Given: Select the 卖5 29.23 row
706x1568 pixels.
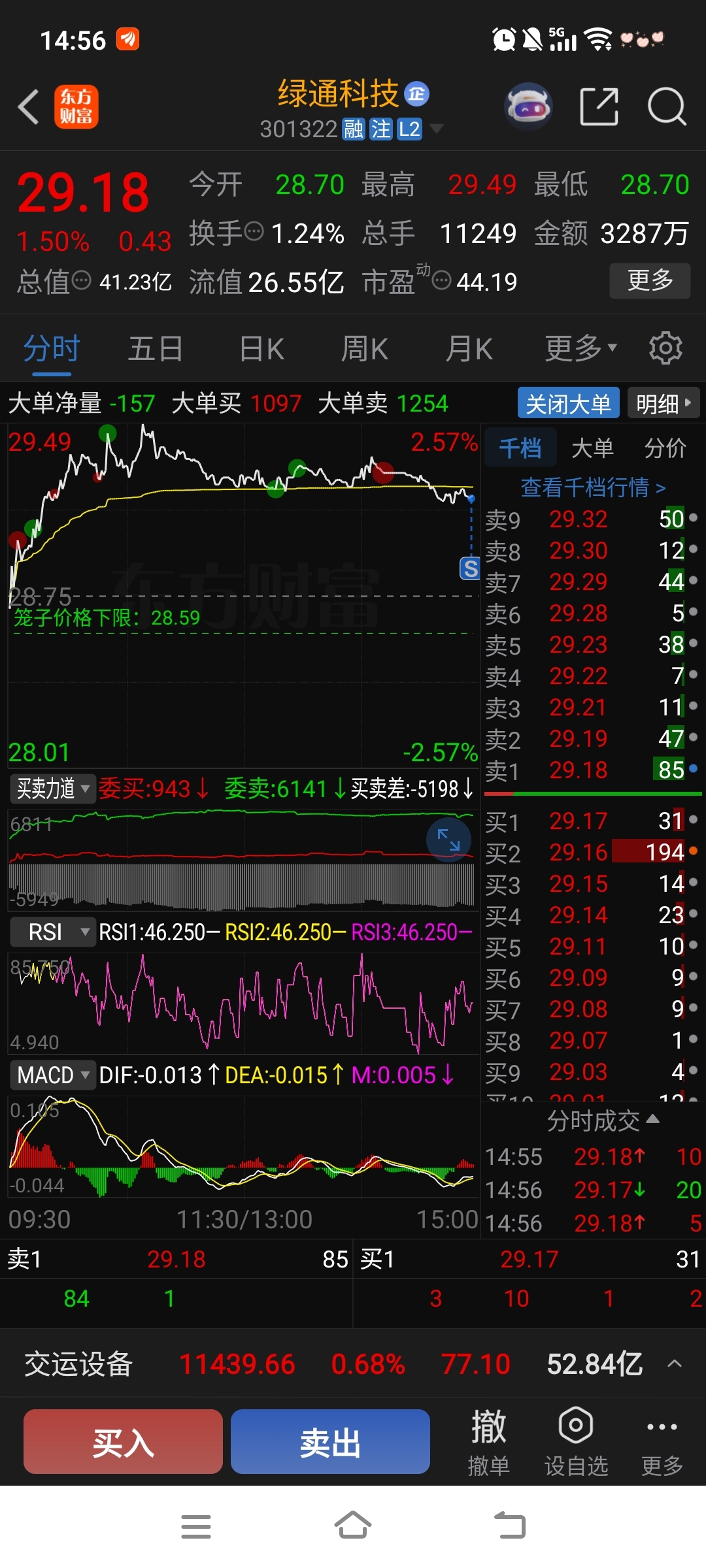Looking at the screenshot, I should coord(592,645).
